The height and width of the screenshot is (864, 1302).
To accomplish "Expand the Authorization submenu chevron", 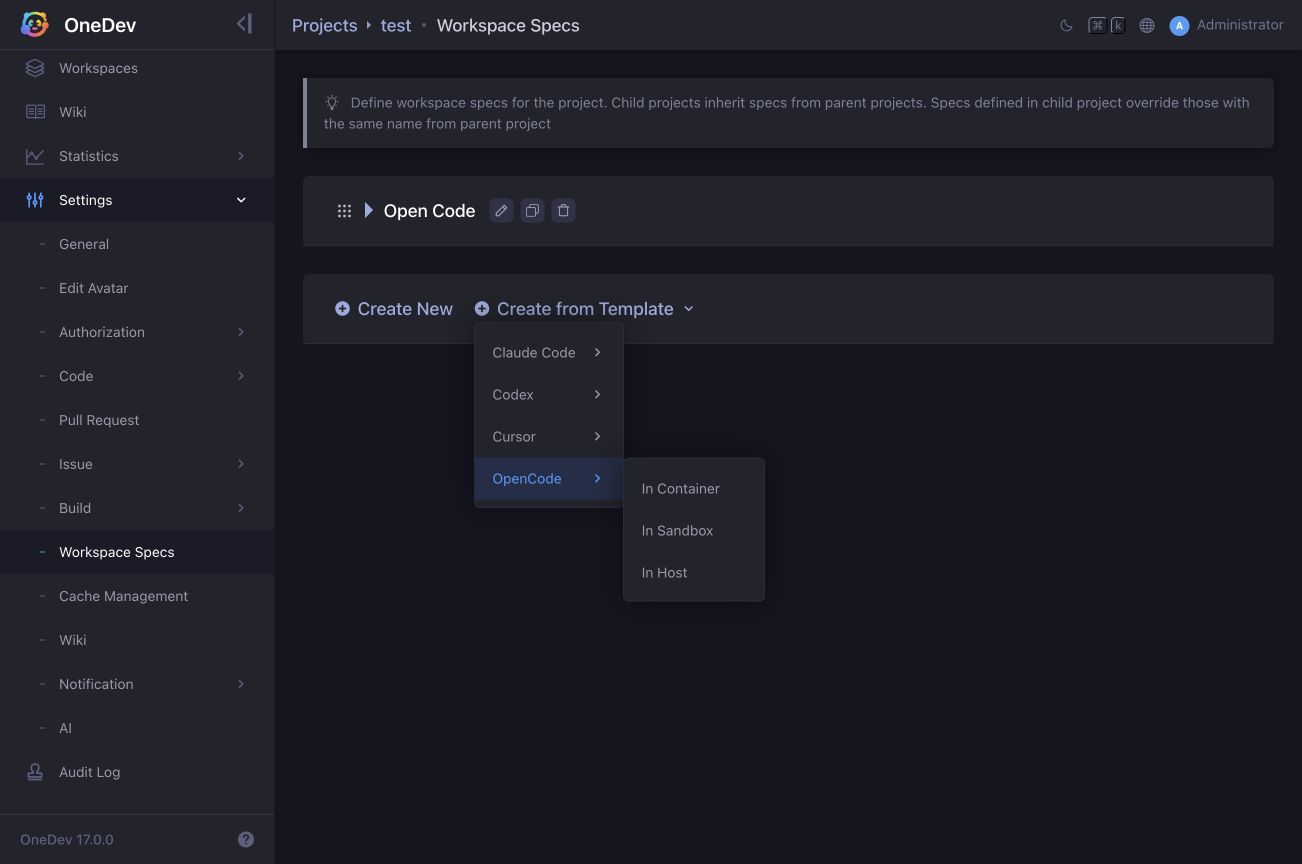I will (241, 332).
